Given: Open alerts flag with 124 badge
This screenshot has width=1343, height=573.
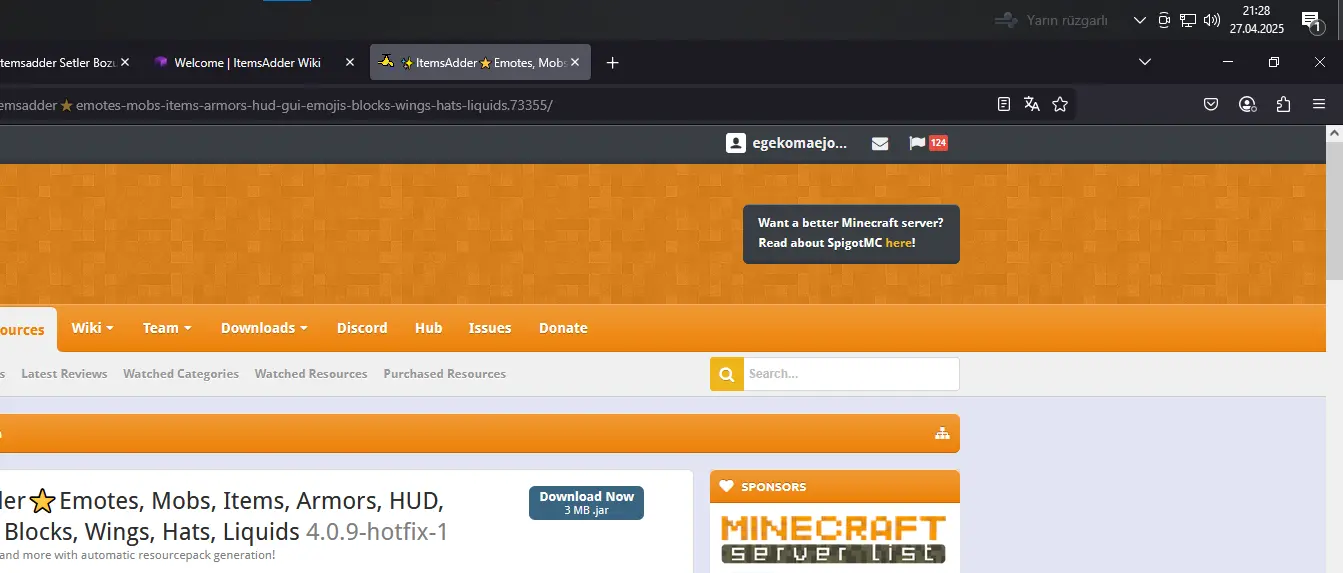Looking at the screenshot, I should (x=928, y=143).
